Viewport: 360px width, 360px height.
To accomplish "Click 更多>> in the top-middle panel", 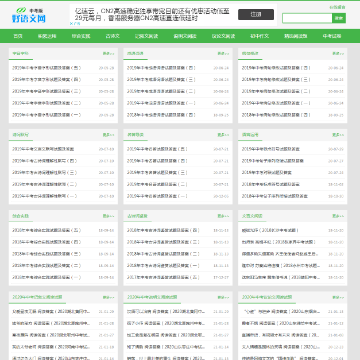I will (x=223, y=53).
